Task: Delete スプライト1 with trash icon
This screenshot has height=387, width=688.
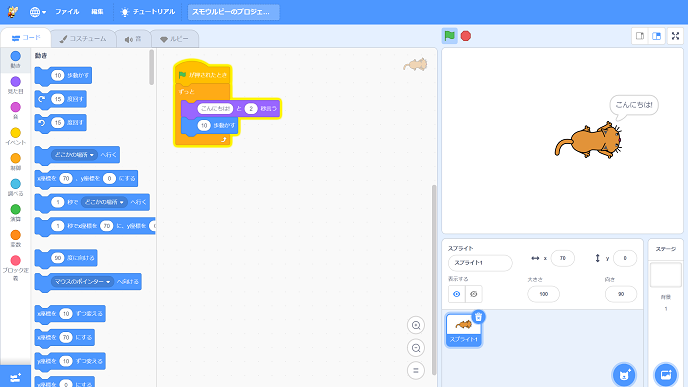Action: point(478,317)
